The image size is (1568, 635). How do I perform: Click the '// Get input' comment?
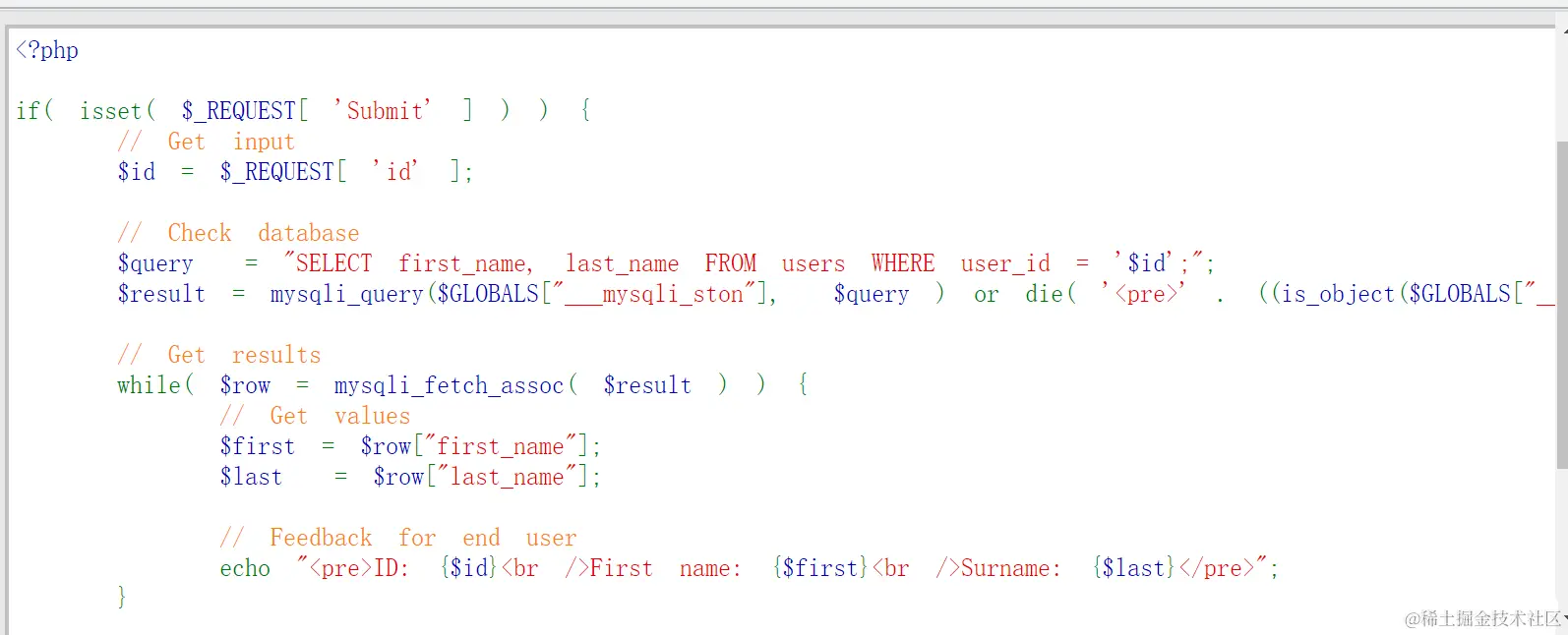[x=207, y=142]
